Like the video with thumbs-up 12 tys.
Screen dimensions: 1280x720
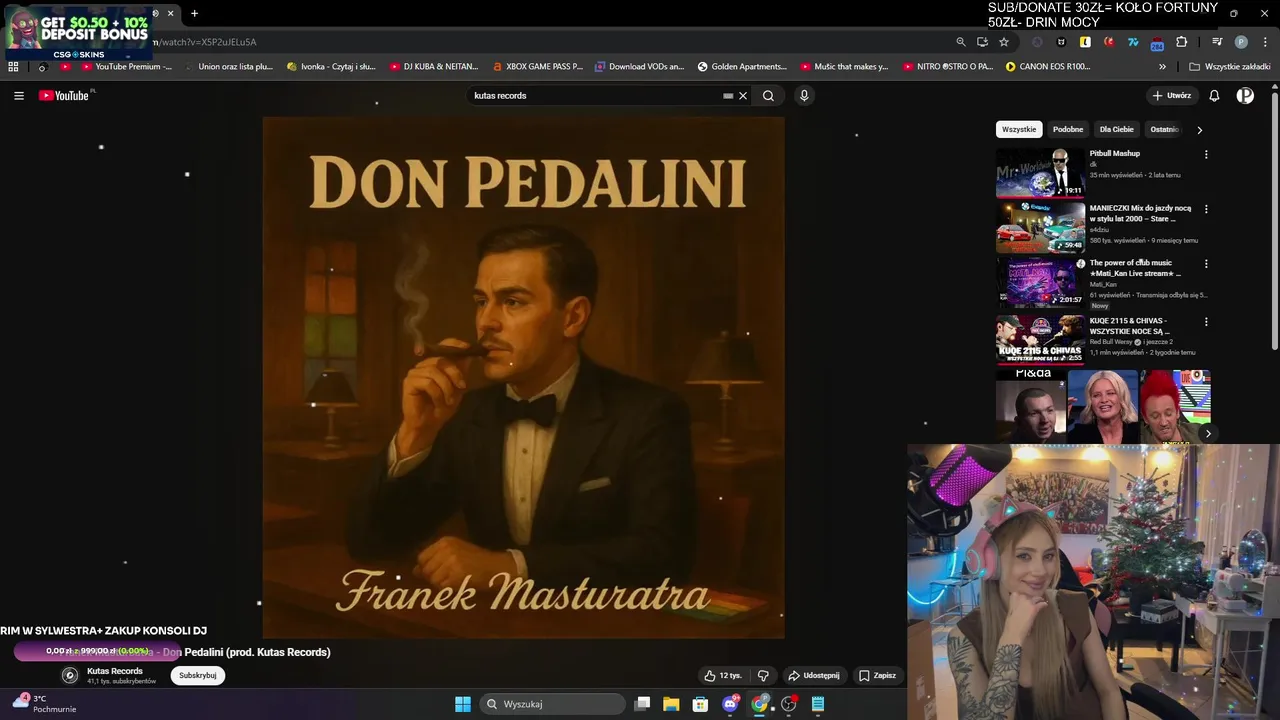[723, 676]
